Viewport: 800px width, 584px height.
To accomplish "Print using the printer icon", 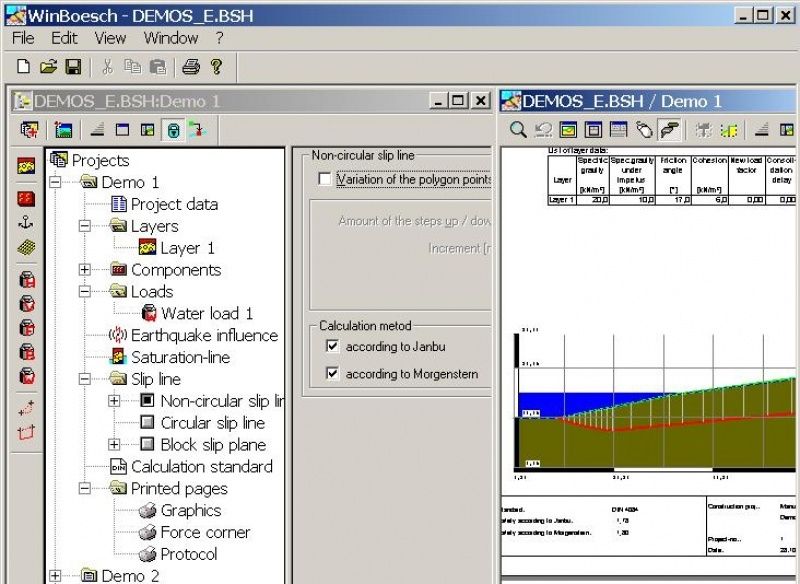I will click(191, 66).
